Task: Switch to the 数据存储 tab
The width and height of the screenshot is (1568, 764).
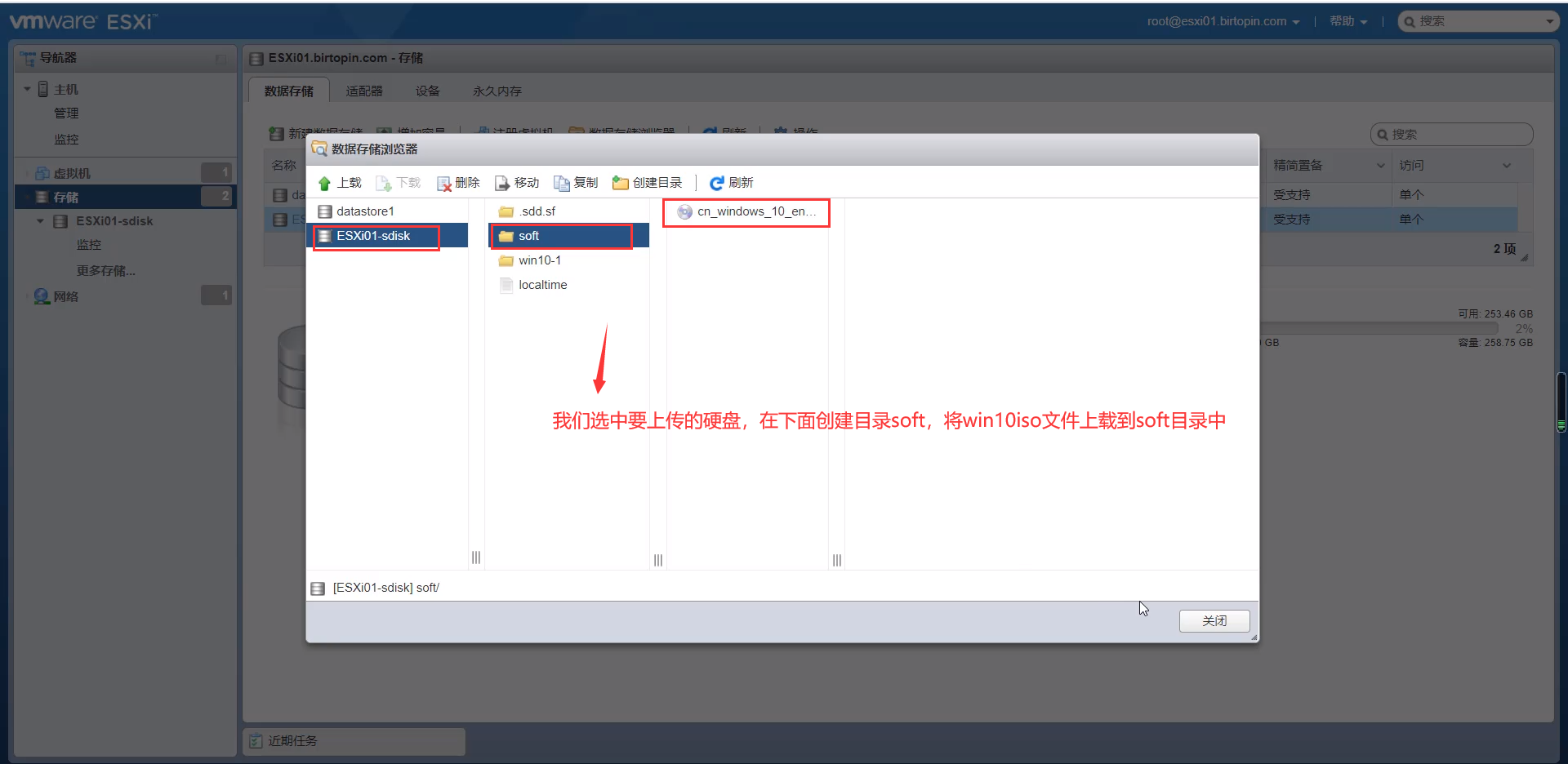Action: [x=289, y=91]
